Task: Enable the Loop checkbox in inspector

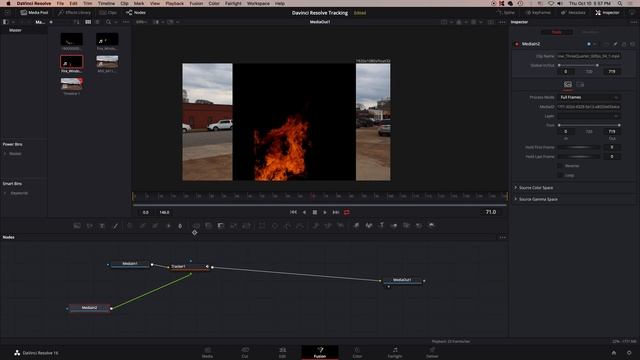Action: coord(560,175)
